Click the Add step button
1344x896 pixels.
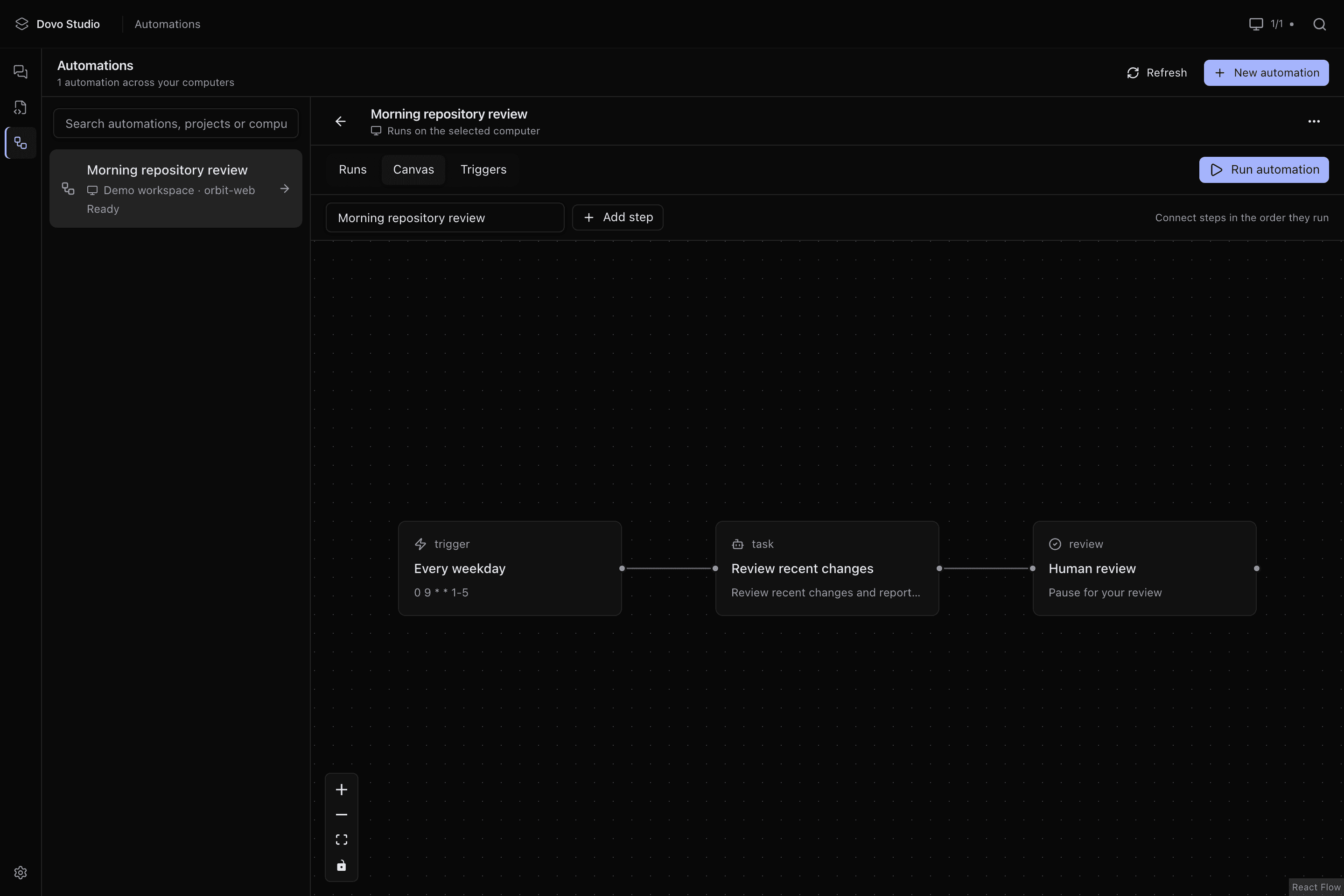click(618, 217)
